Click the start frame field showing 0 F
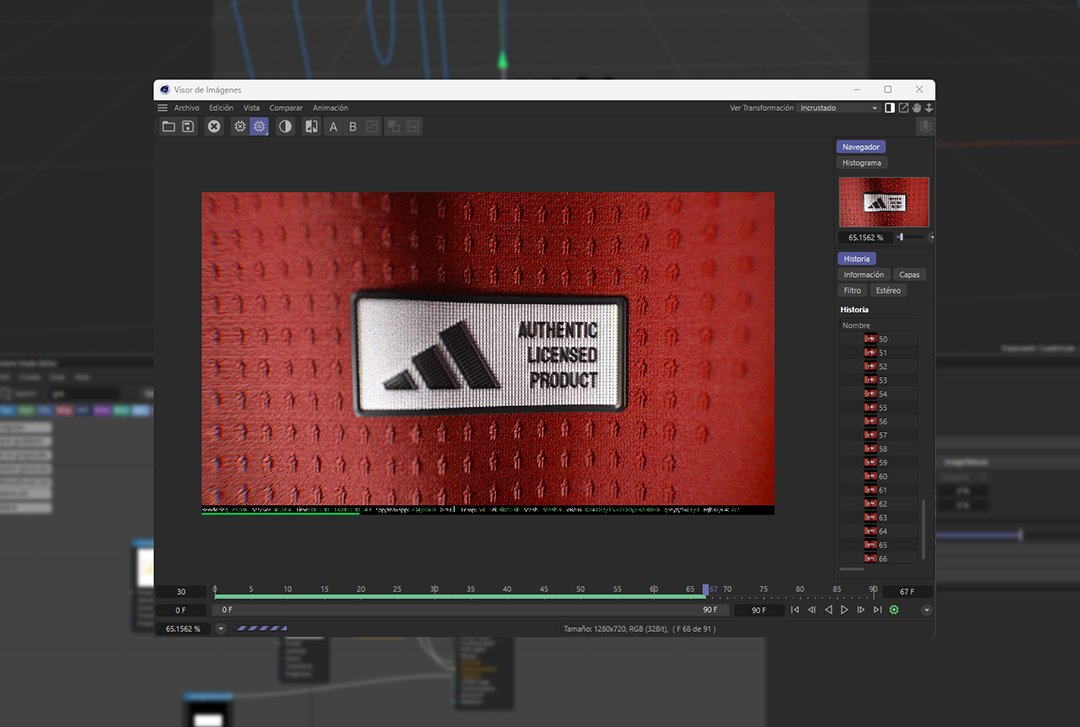Screen dimensions: 1080x727 [x=180, y=610]
